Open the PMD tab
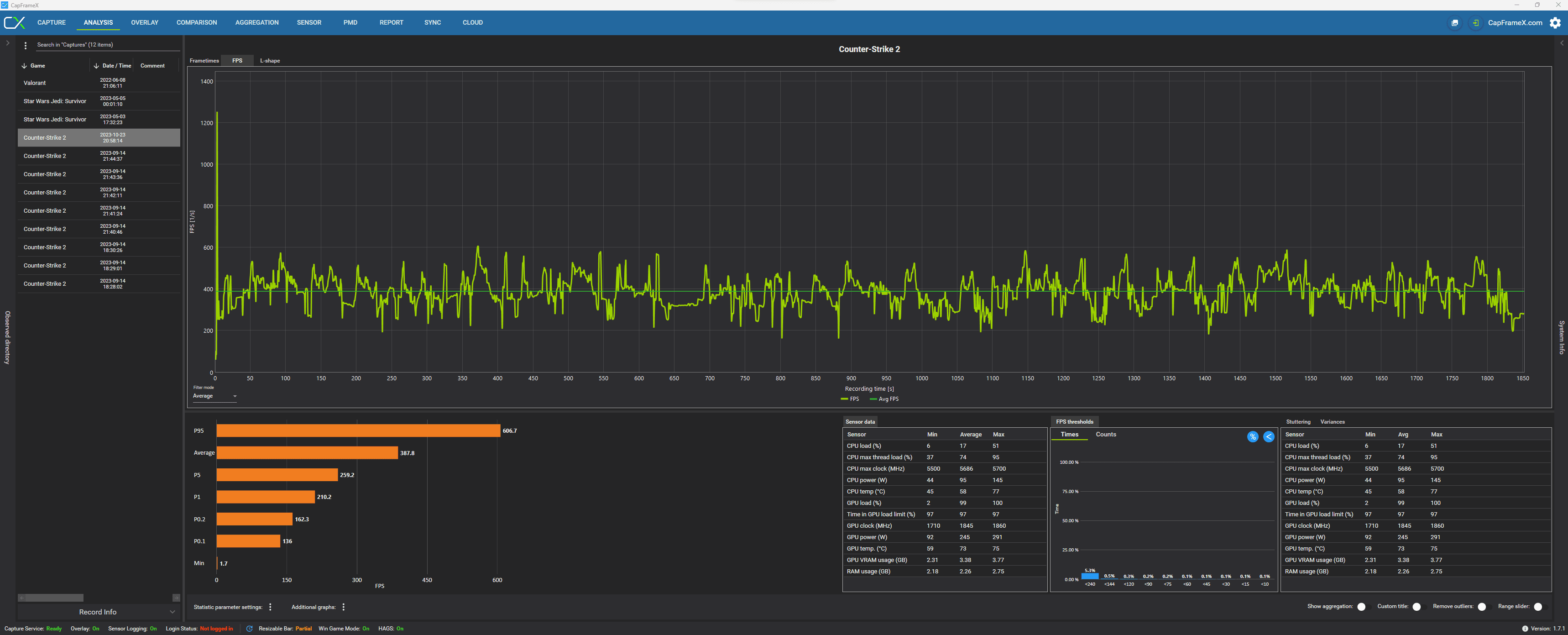The height and width of the screenshot is (635, 1568). [350, 22]
